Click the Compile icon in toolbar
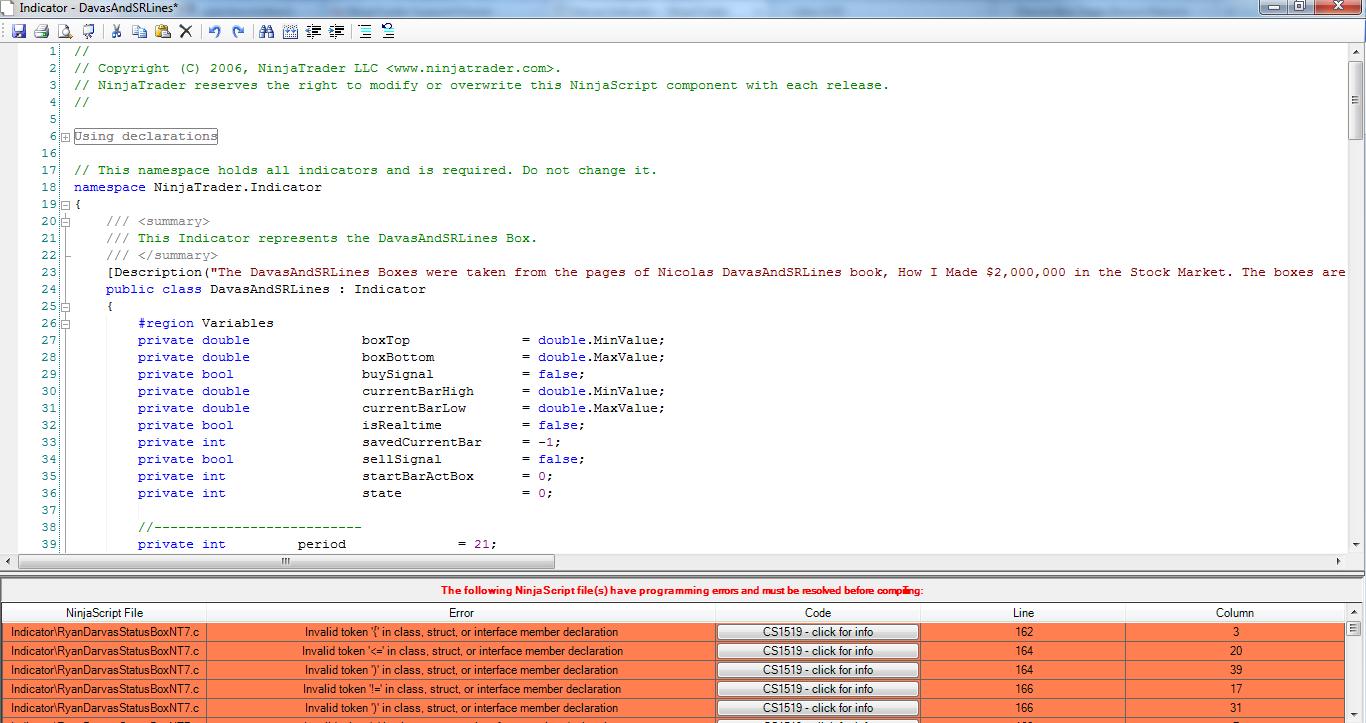 tap(88, 31)
